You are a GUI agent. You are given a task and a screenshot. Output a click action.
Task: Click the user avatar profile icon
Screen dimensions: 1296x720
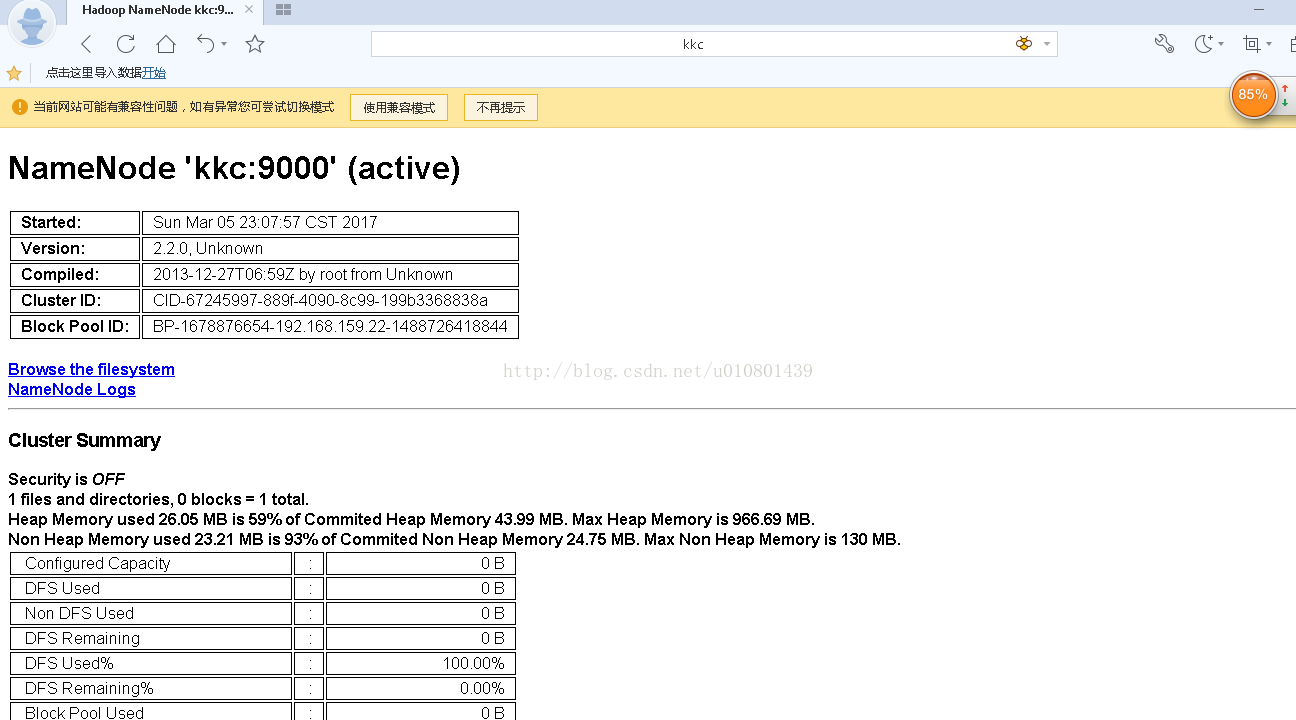pos(32,25)
